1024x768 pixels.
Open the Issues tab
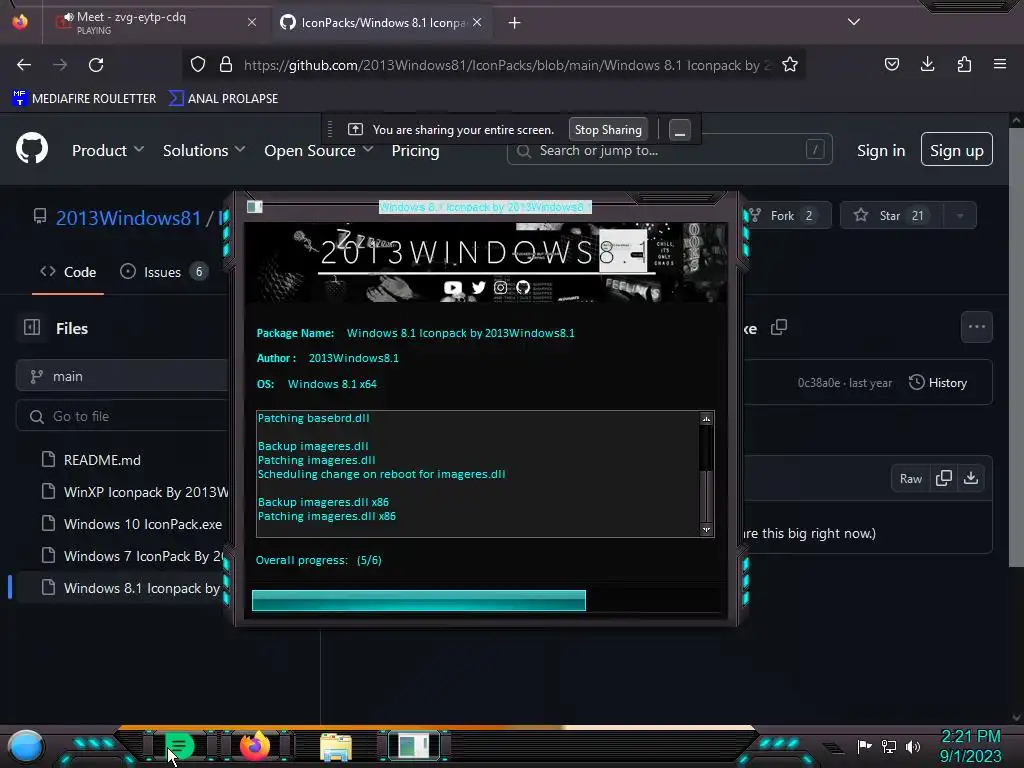[164, 272]
